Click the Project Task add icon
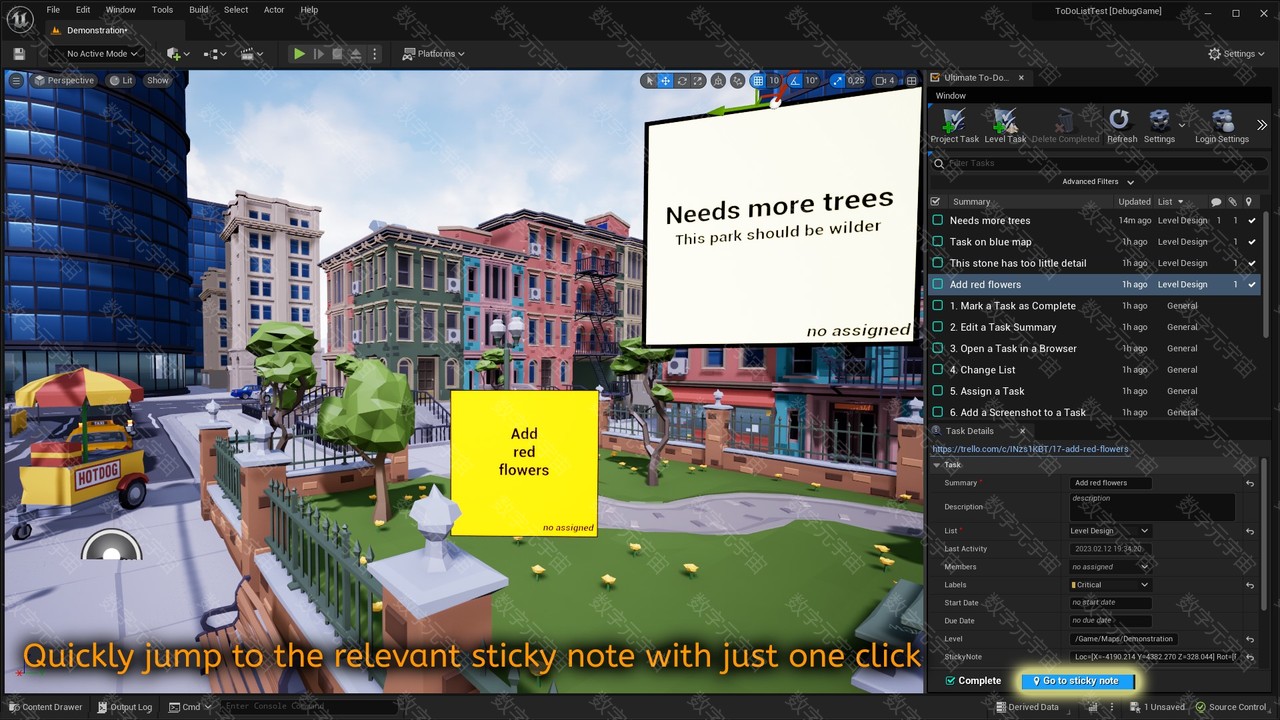1280x720 pixels. (954, 123)
